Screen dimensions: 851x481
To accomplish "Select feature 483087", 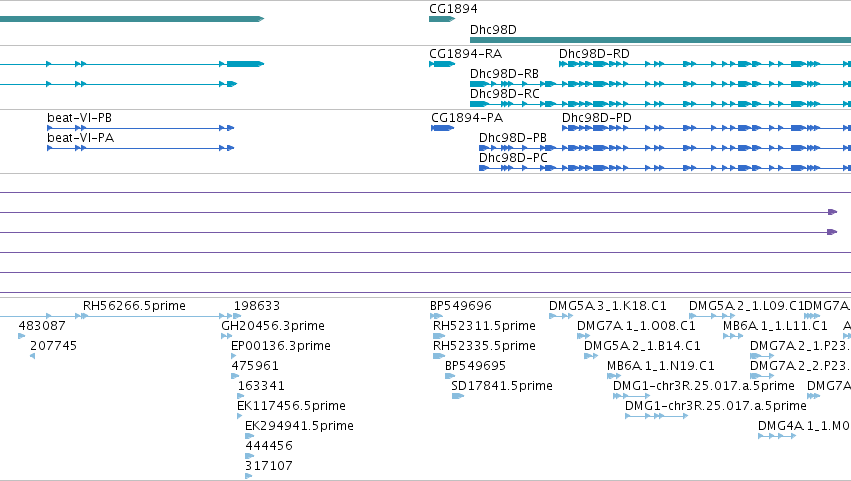I will pyautogui.click(x=42, y=326).
